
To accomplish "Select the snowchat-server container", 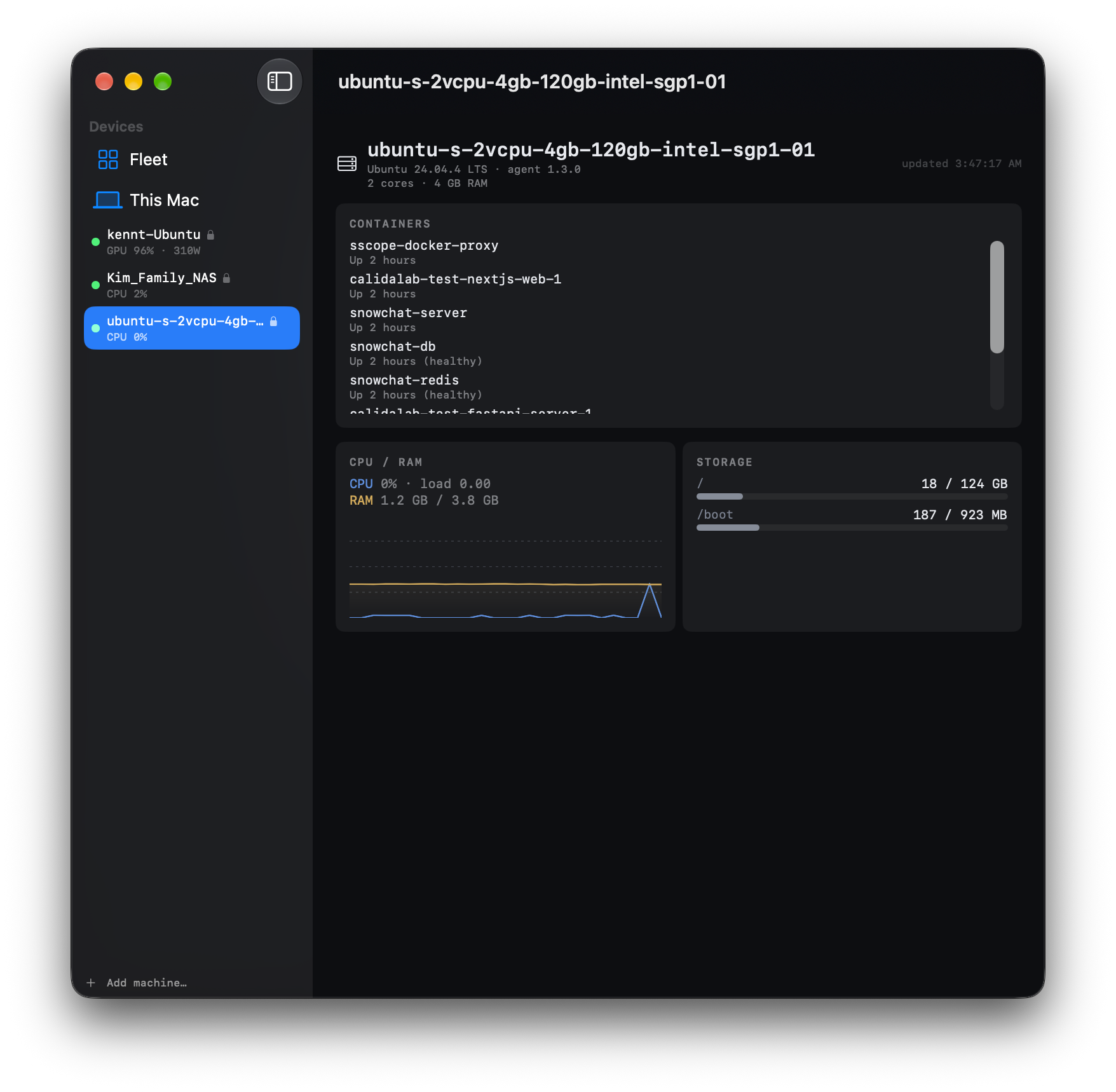I will pyautogui.click(x=408, y=319).
